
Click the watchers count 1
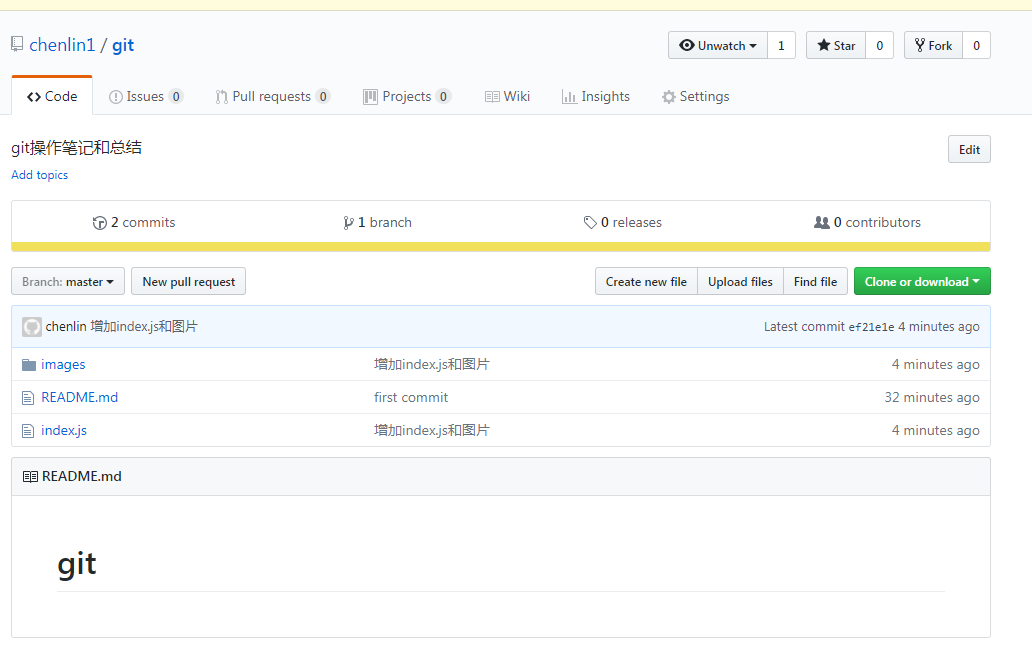(x=781, y=45)
